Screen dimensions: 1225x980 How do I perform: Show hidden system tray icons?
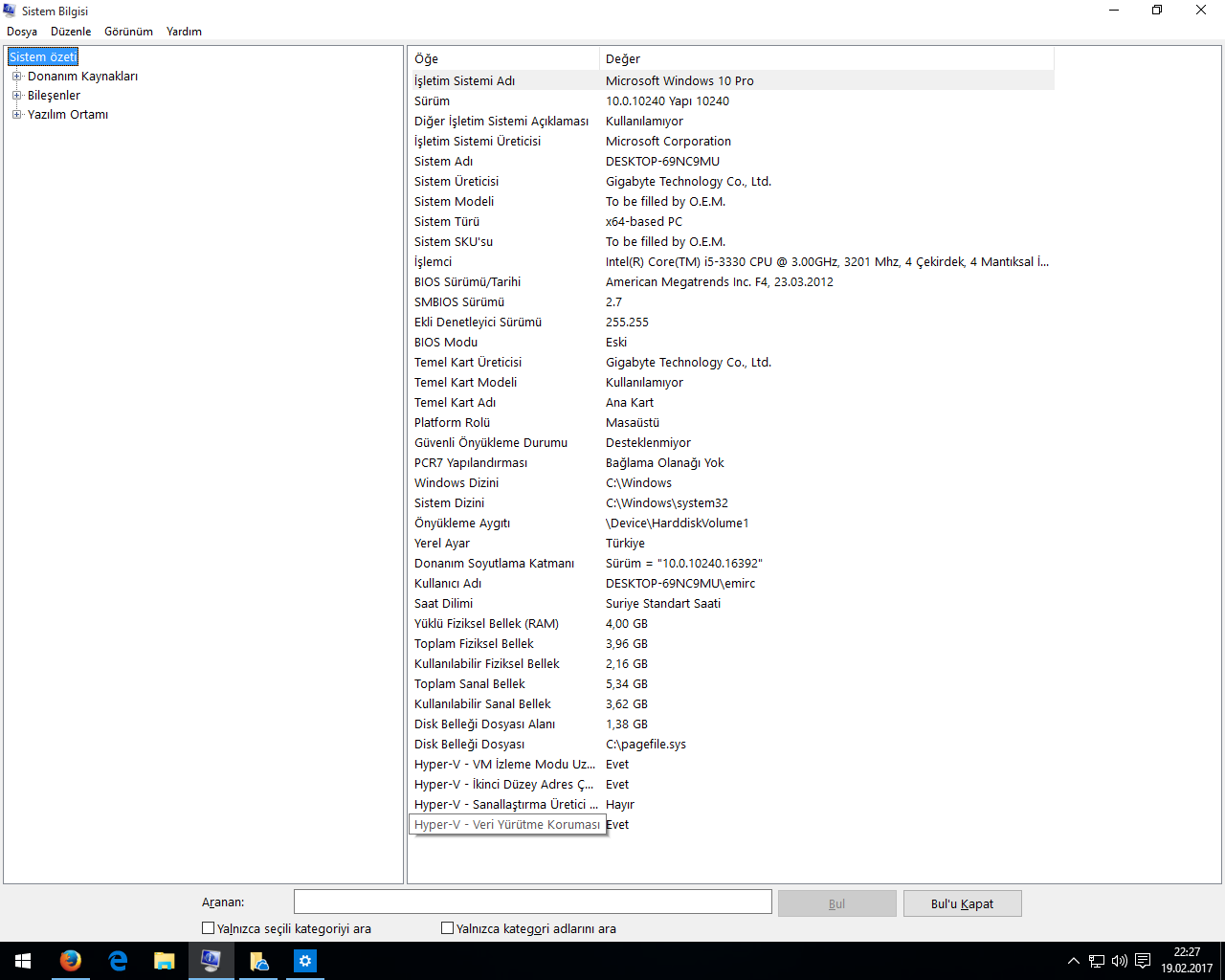(1073, 961)
